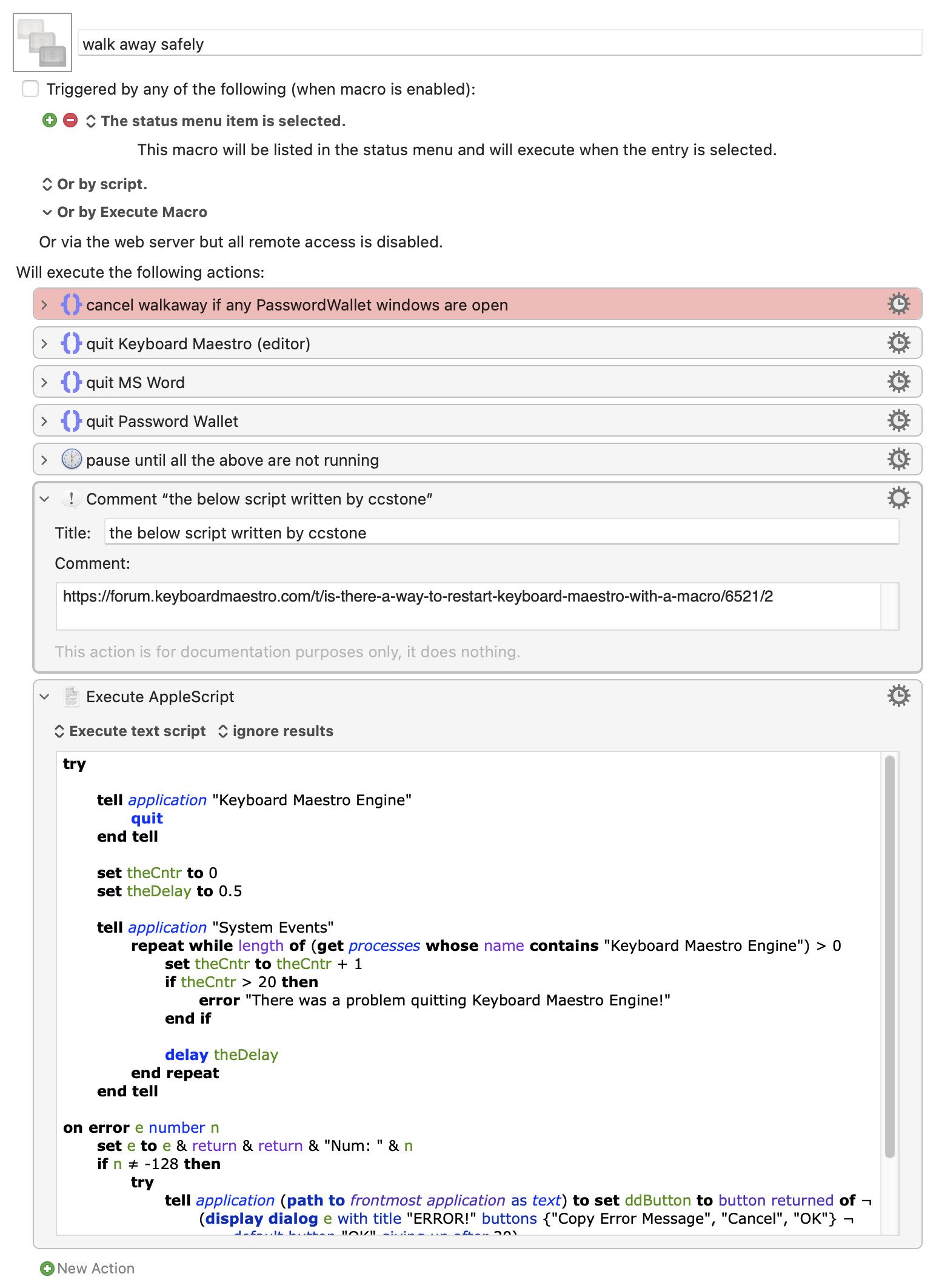
Task: Open gear menu for the 'cancel walkaway' action
Action: point(899,304)
